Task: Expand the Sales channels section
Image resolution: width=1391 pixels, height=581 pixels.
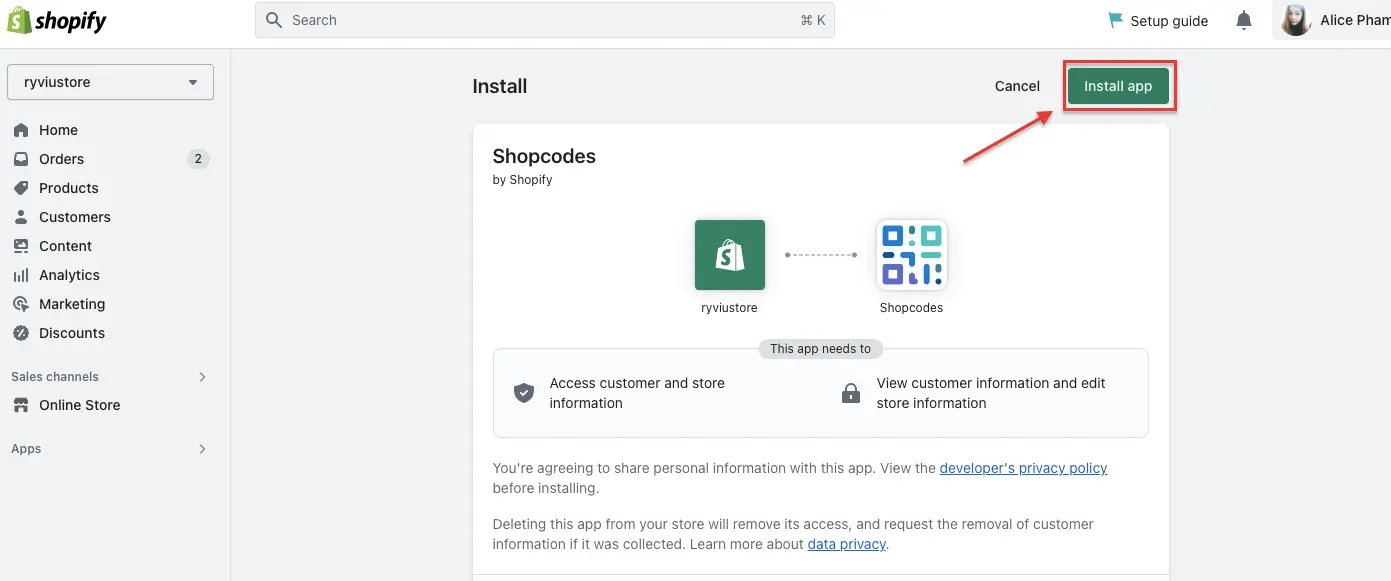Action: tap(201, 377)
